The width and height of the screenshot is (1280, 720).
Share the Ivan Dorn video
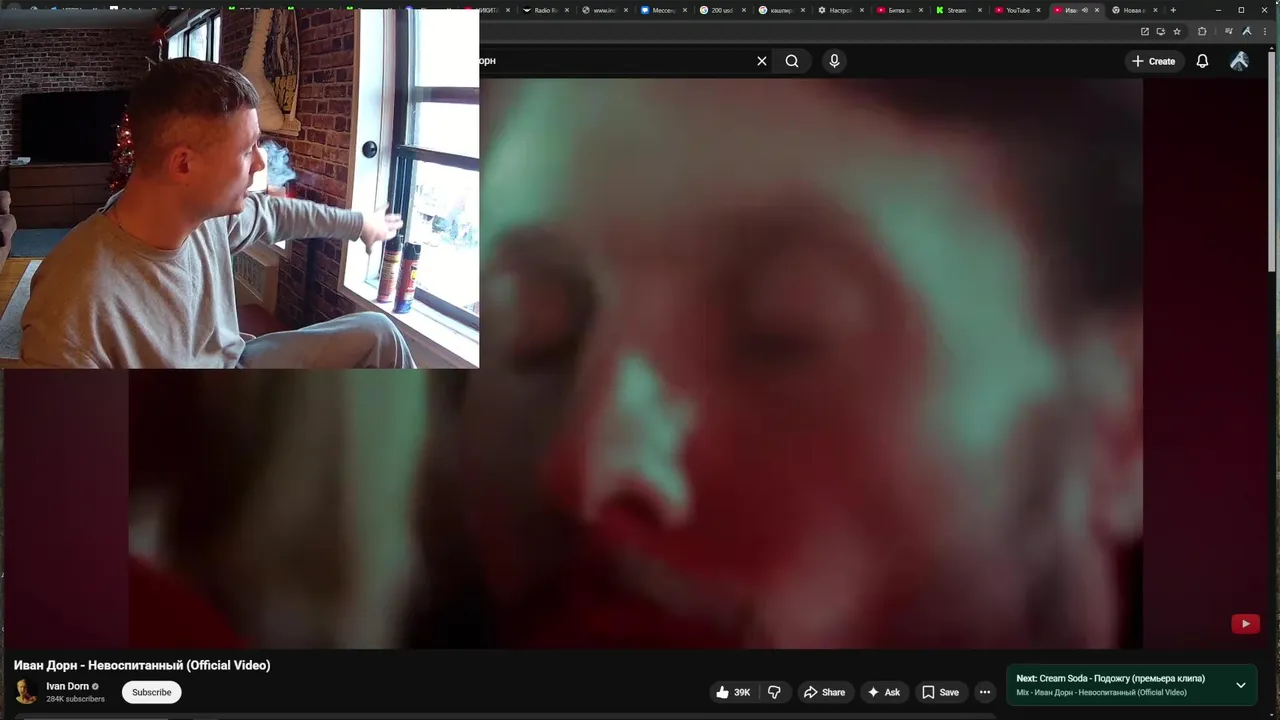coord(825,692)
